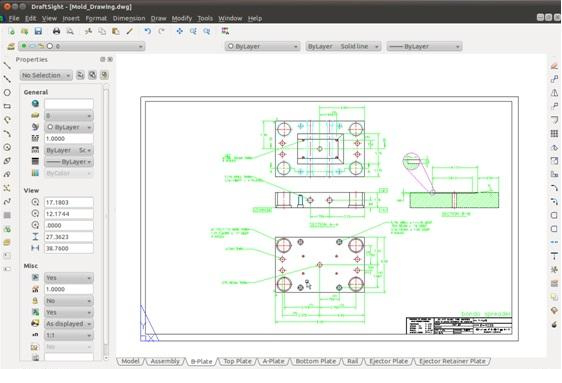Click the 1.0000 line scale field

pos(68,139)
